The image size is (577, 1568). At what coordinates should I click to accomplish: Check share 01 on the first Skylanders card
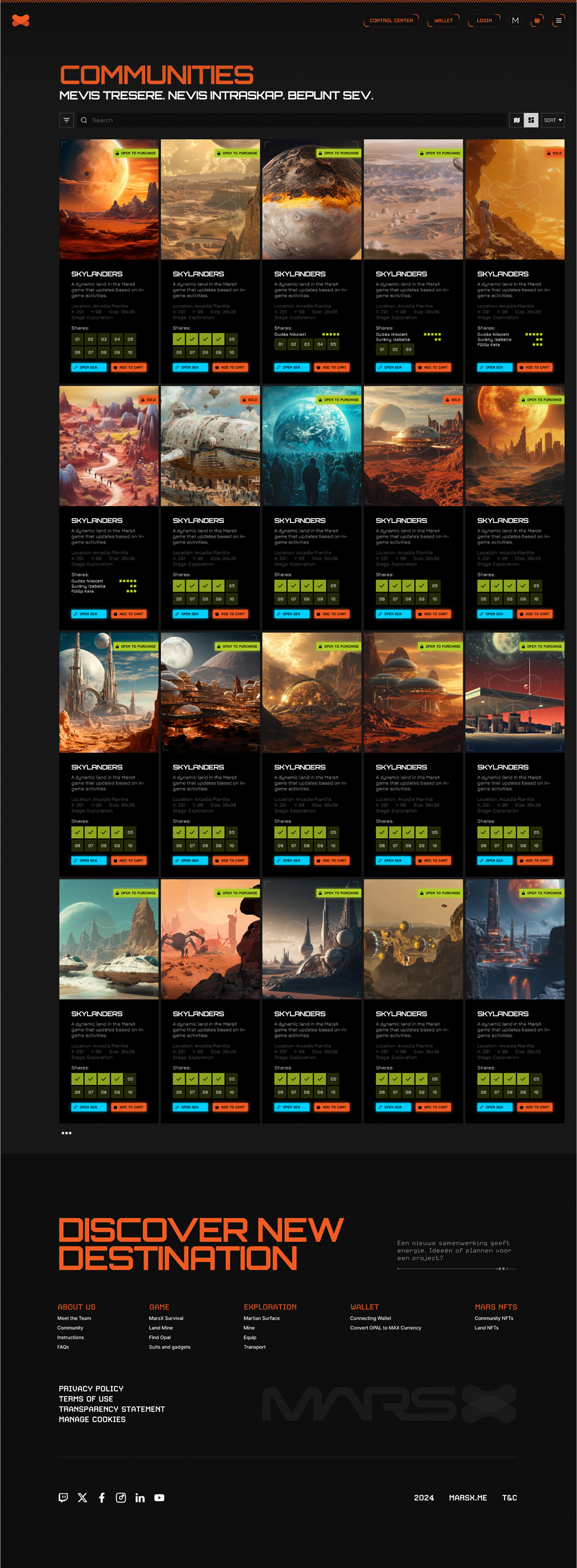coord(77,339)
